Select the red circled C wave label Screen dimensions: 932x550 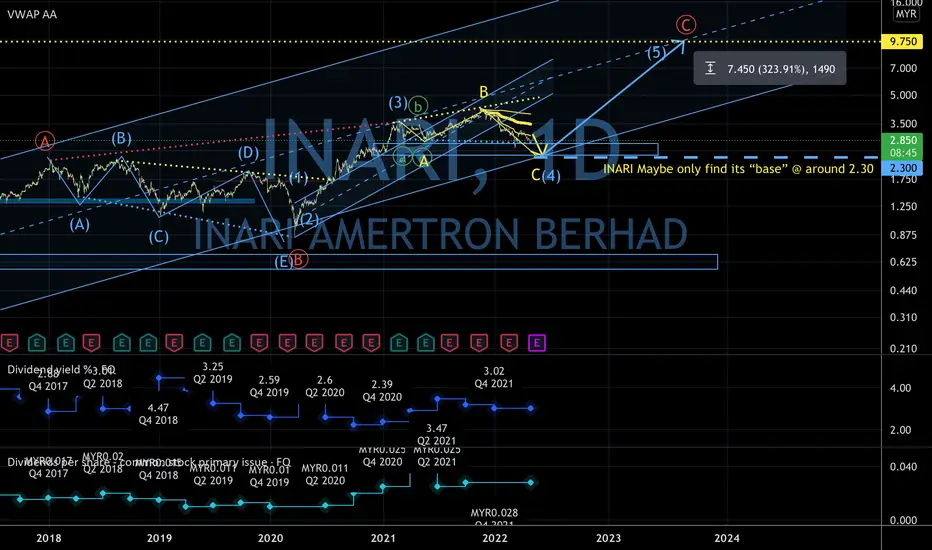(686, 25)
